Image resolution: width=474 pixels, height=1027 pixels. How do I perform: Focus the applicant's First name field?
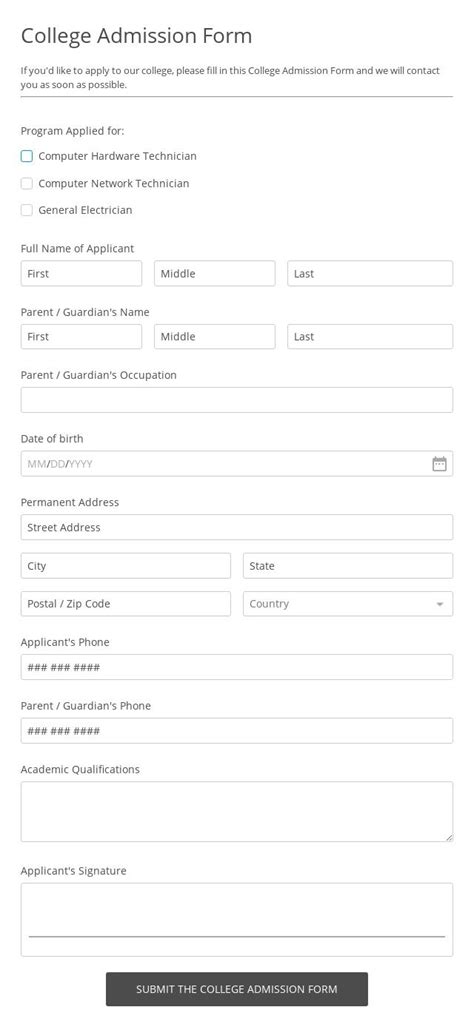81,274
